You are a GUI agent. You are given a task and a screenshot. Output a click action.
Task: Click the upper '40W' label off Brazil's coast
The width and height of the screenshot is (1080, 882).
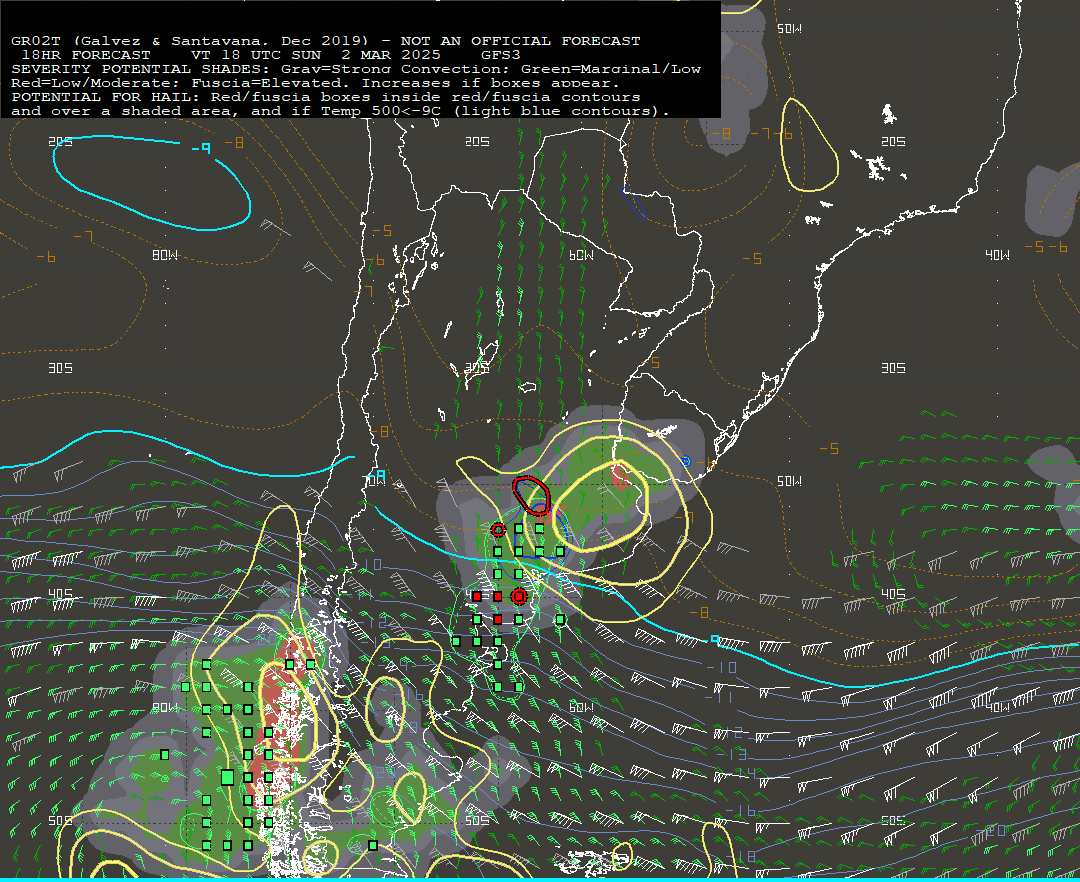tap(997, 255)
